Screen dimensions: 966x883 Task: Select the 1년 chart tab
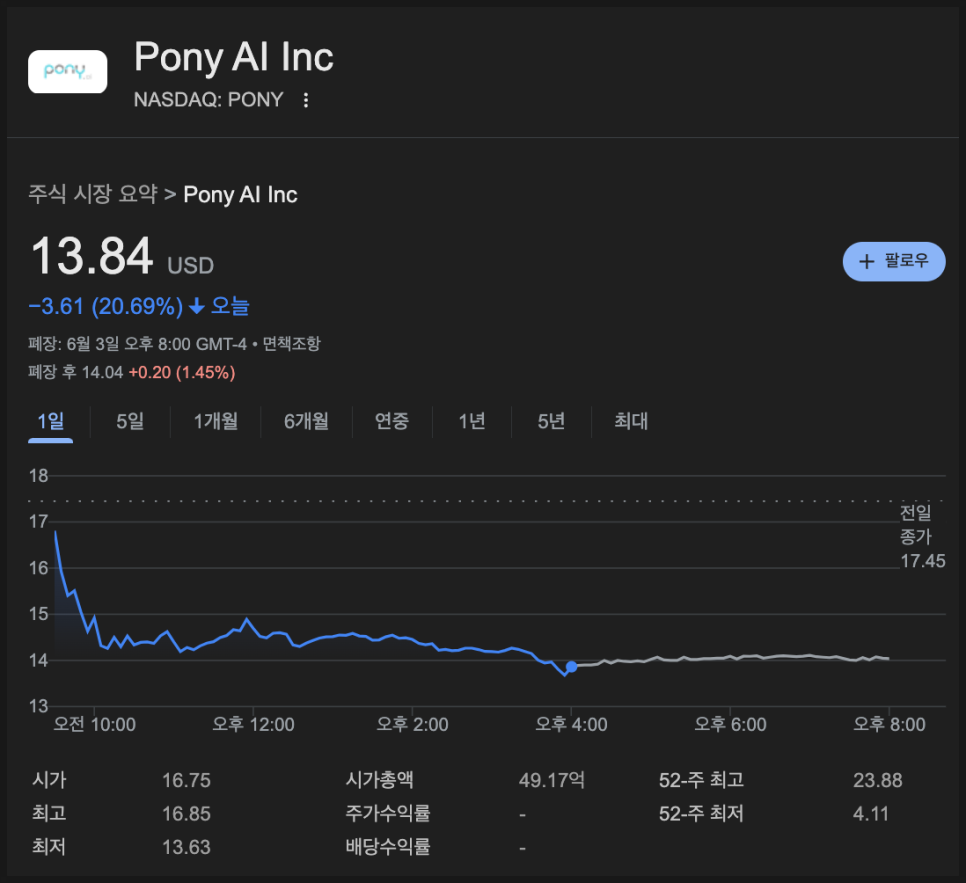tap(472, 421)
